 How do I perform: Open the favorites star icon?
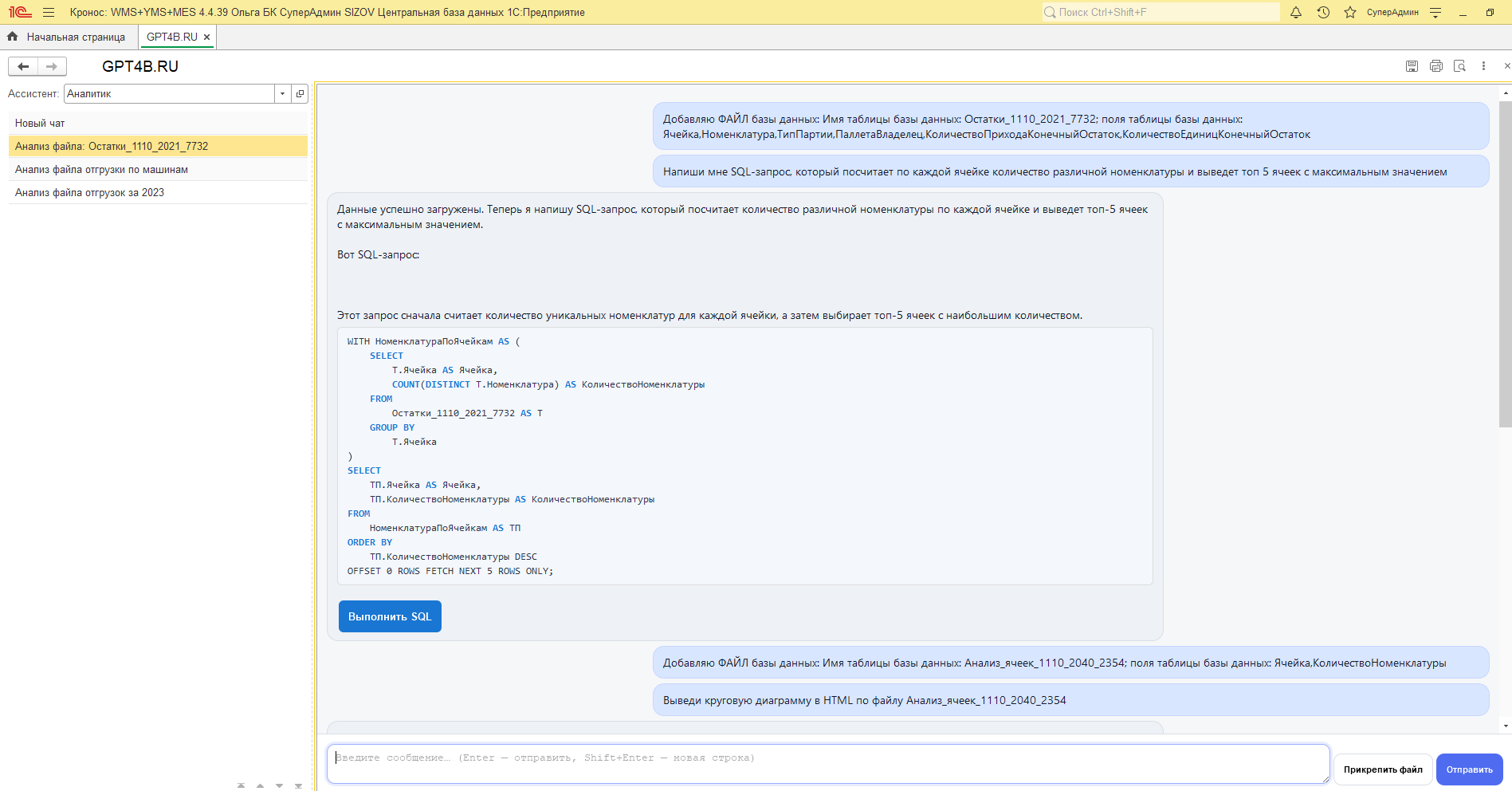(x=1350, y=12)
